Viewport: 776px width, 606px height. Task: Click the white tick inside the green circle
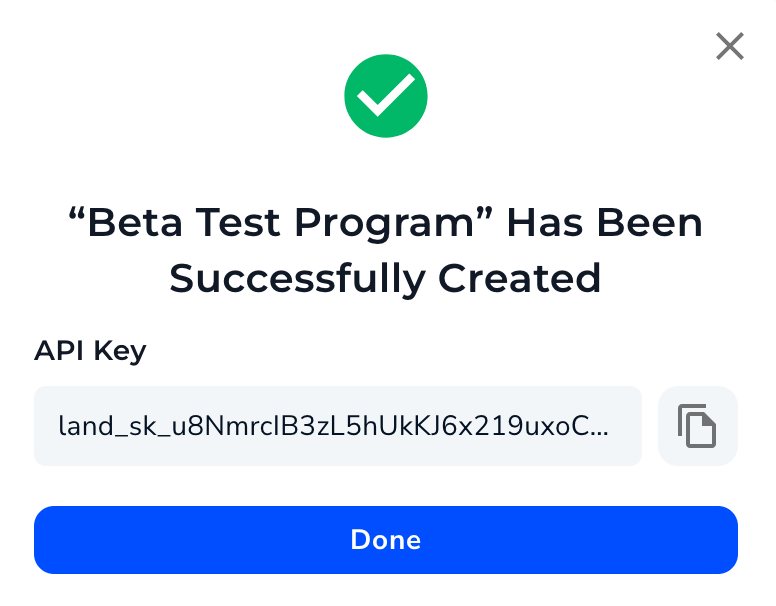point(386,95)
